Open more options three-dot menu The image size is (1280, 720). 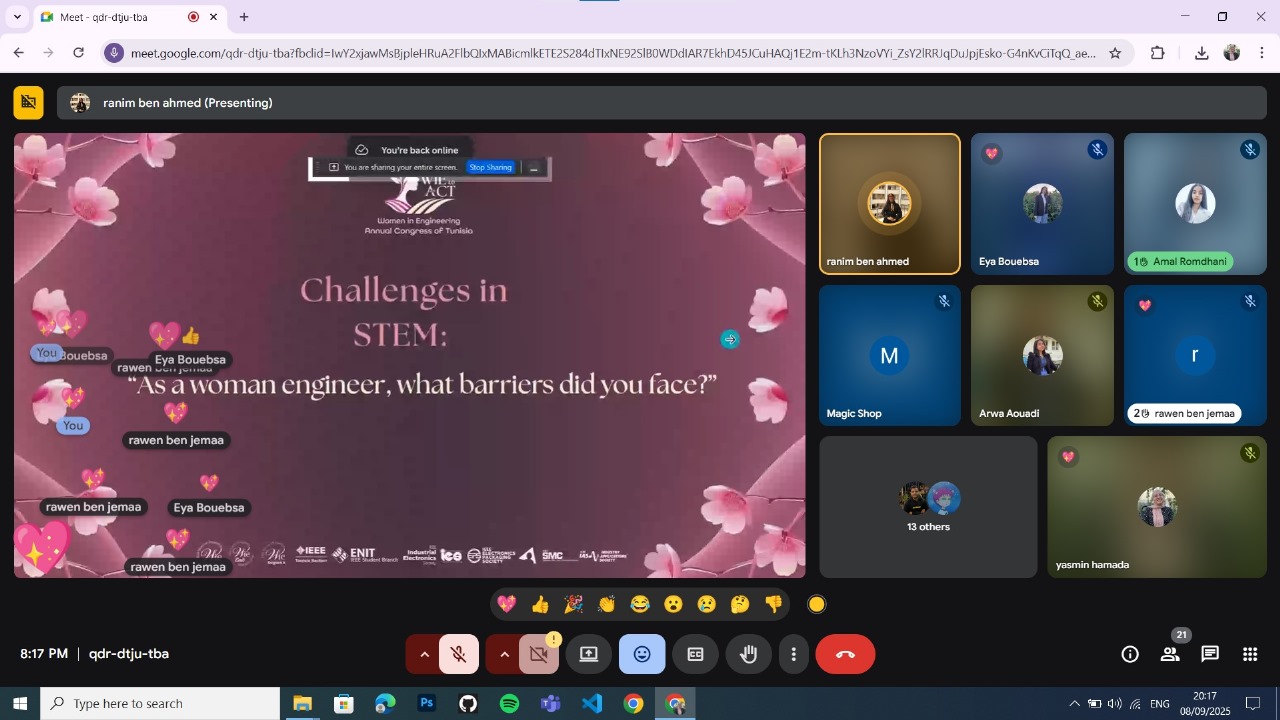pyautogui.click(x=794, y=655)
